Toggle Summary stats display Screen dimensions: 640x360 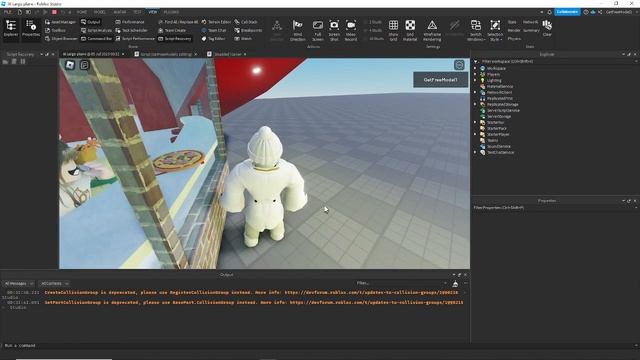pyautogui.click(x=531, y=30)
